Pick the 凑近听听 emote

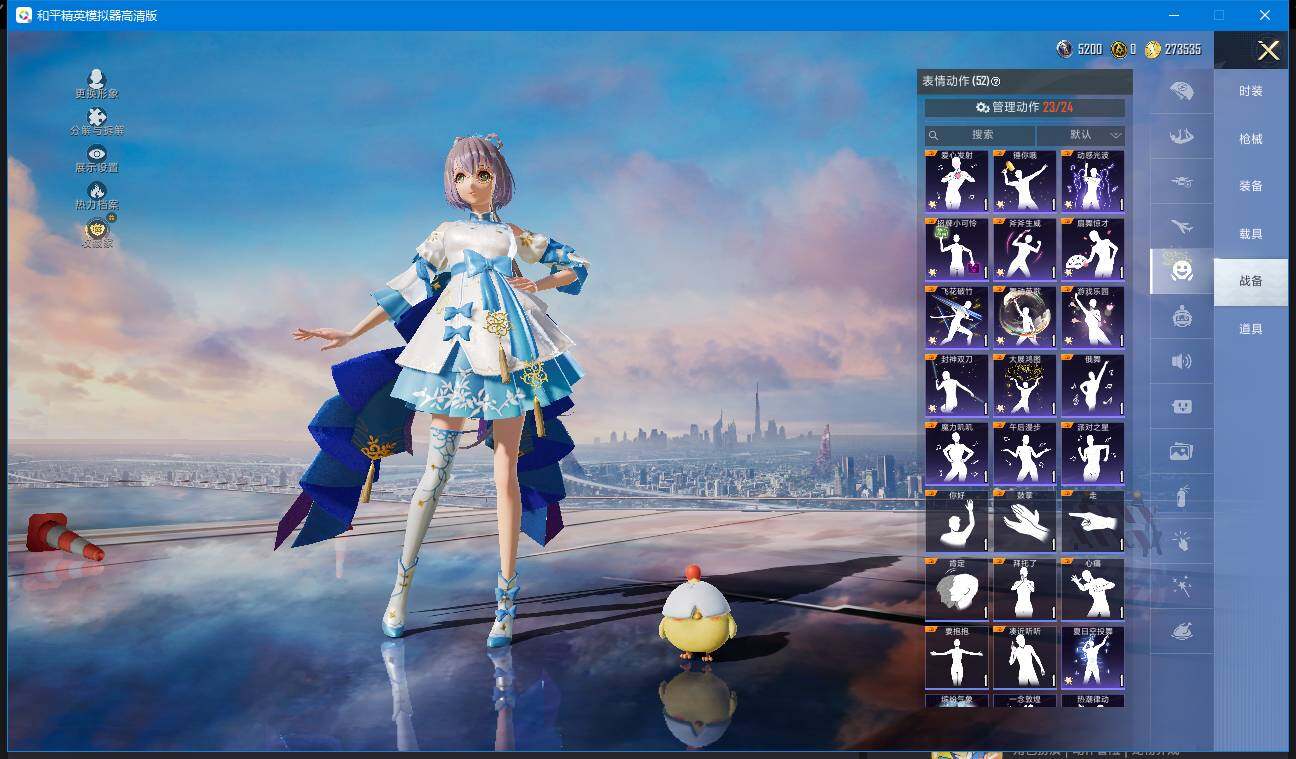point(1025,657)
